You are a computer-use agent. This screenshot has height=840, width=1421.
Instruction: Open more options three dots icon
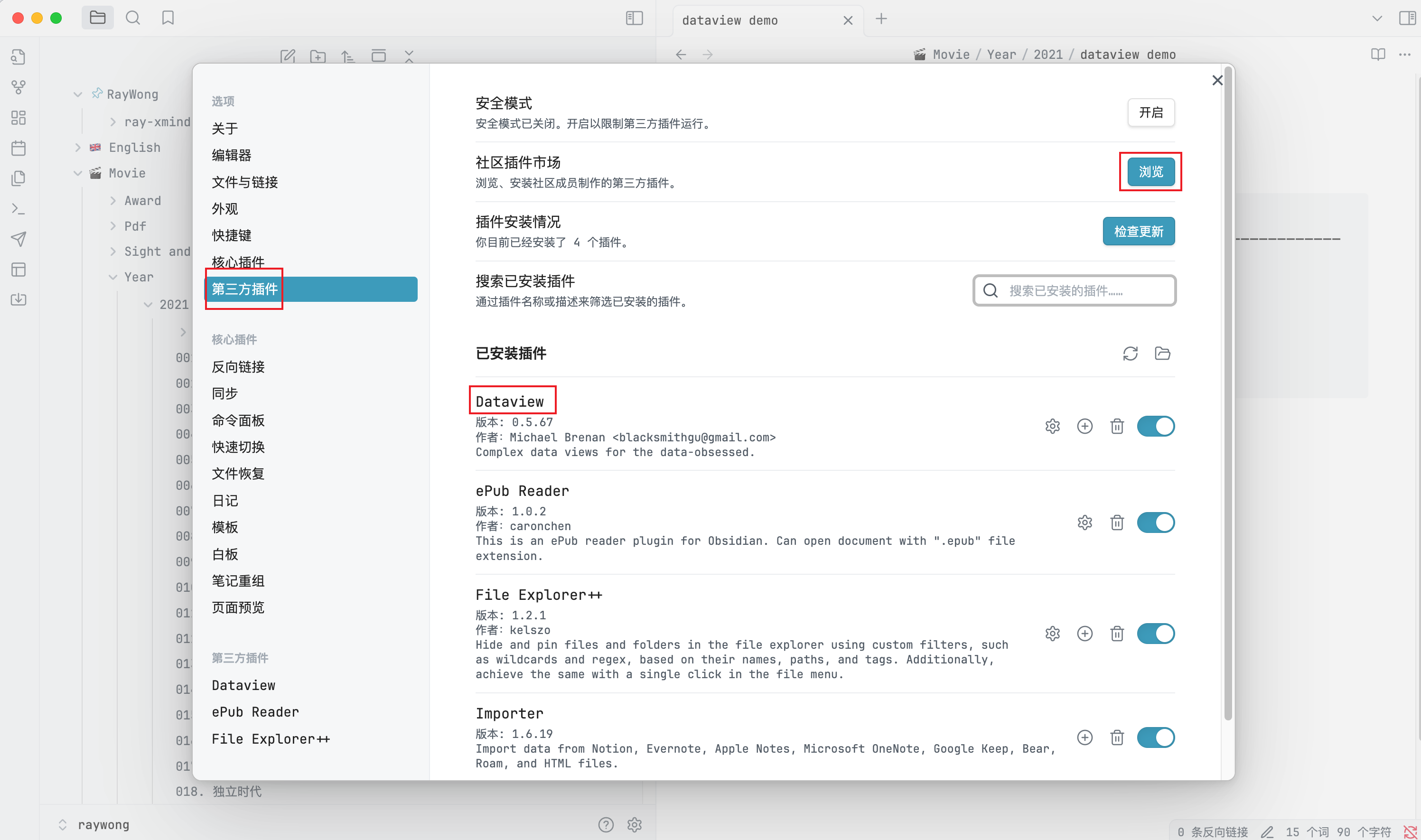pos(1404,55)
